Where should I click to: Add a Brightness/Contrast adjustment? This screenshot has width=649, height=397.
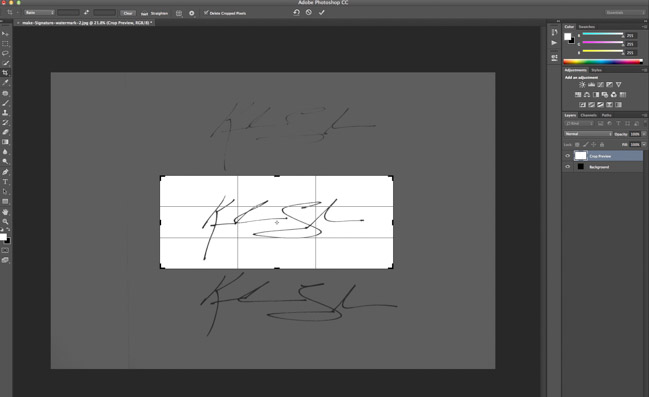click(x=582, y=84)
